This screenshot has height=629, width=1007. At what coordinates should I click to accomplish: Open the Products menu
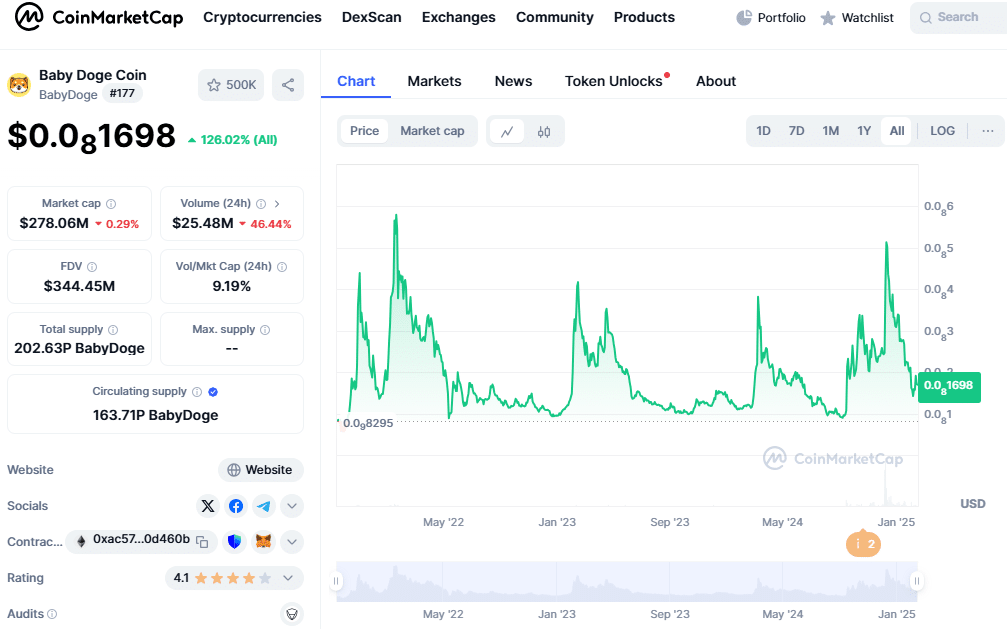(644, 17)
